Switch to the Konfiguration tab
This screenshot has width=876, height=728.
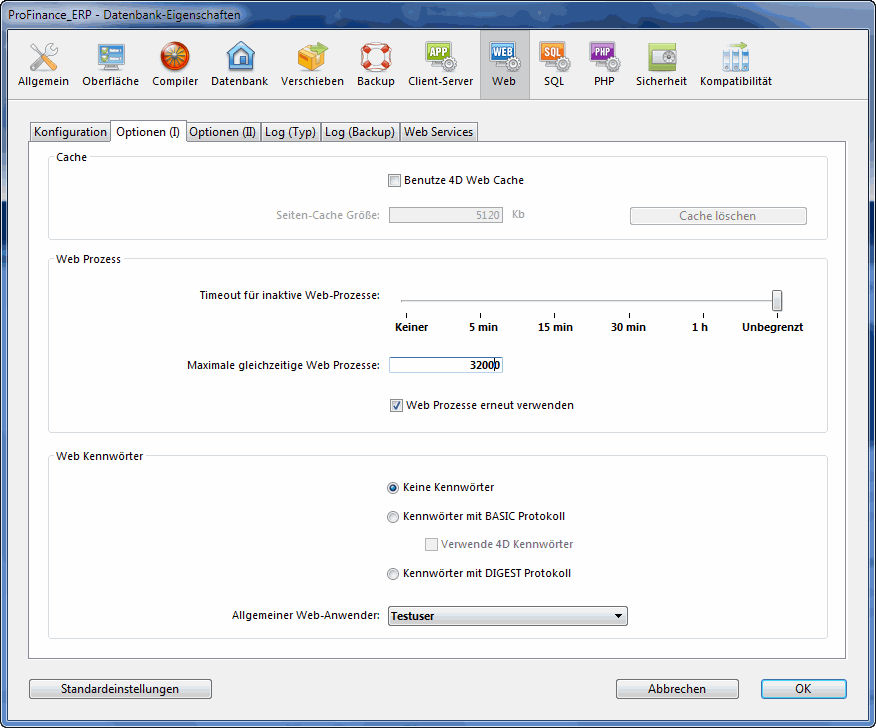pyautogui.click(x=70, y=132)
